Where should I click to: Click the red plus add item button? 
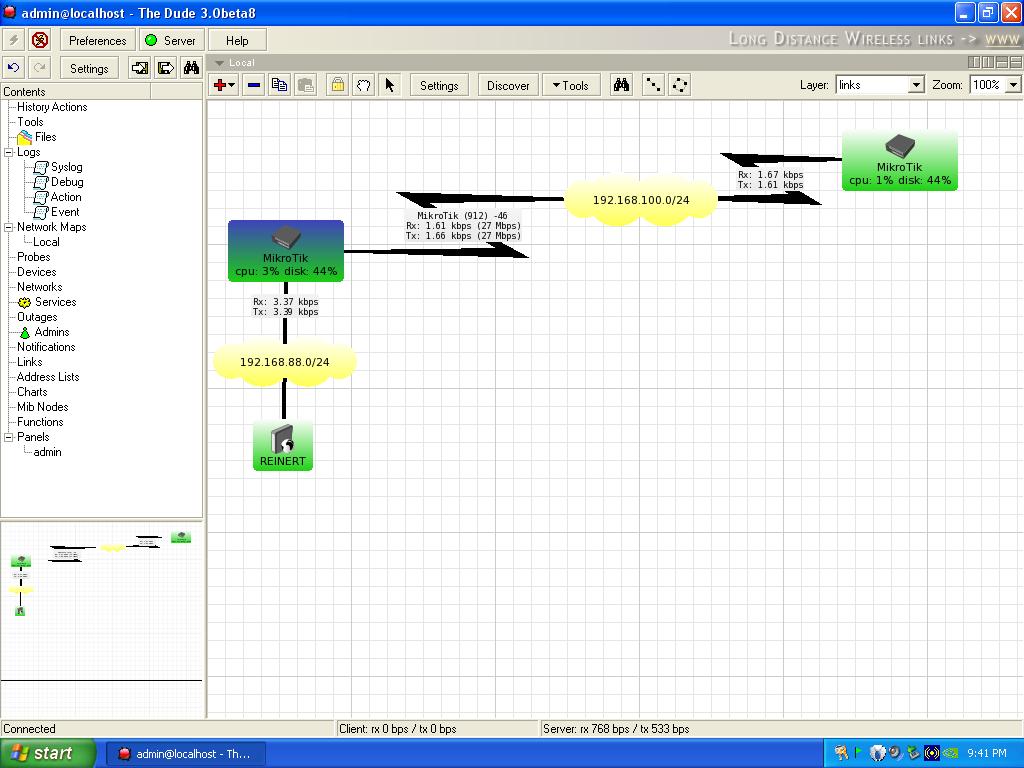pos(224,85)
